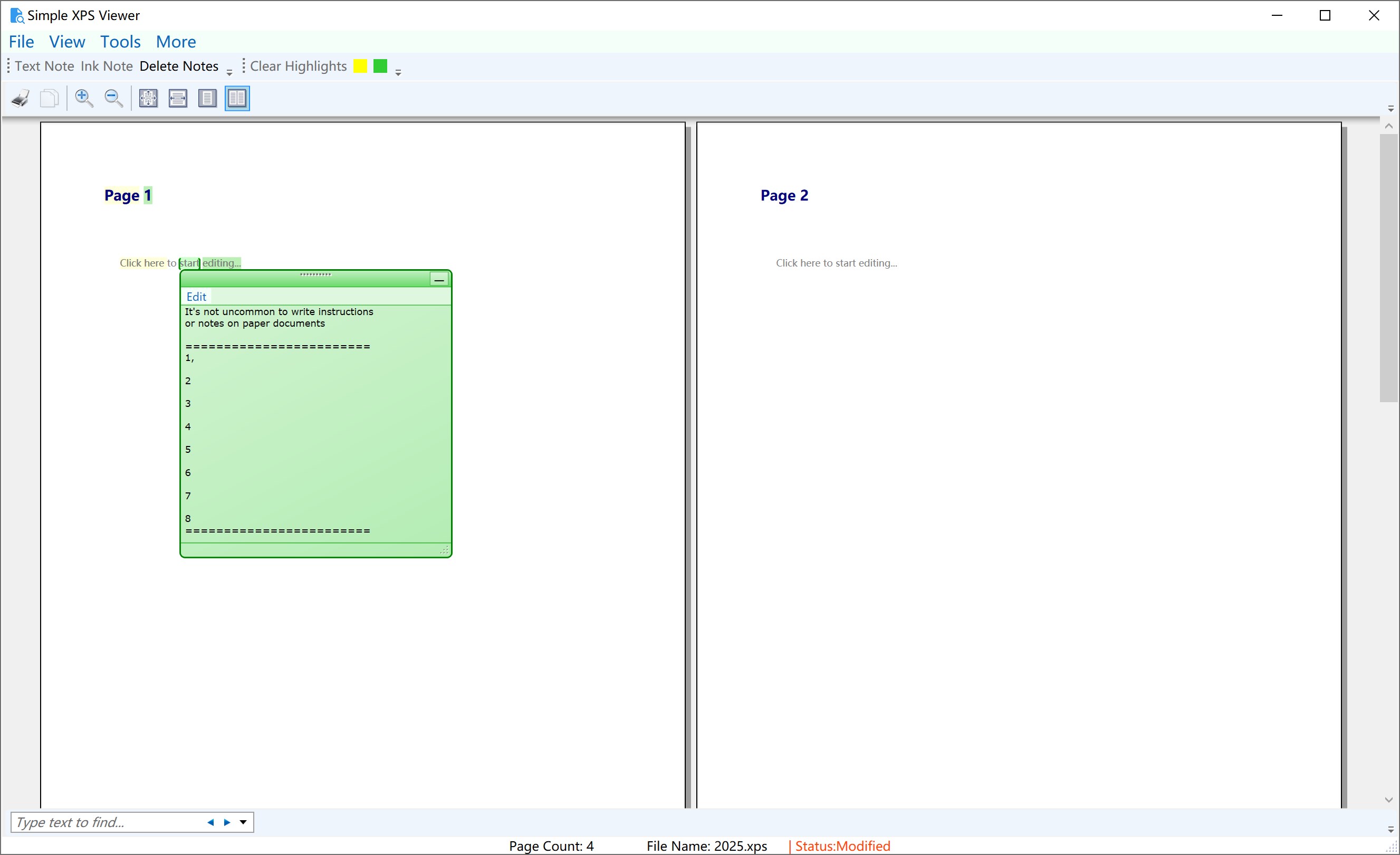1400x855 pixels.
Task: Open the Tools menu
Action: pos(120,42)
